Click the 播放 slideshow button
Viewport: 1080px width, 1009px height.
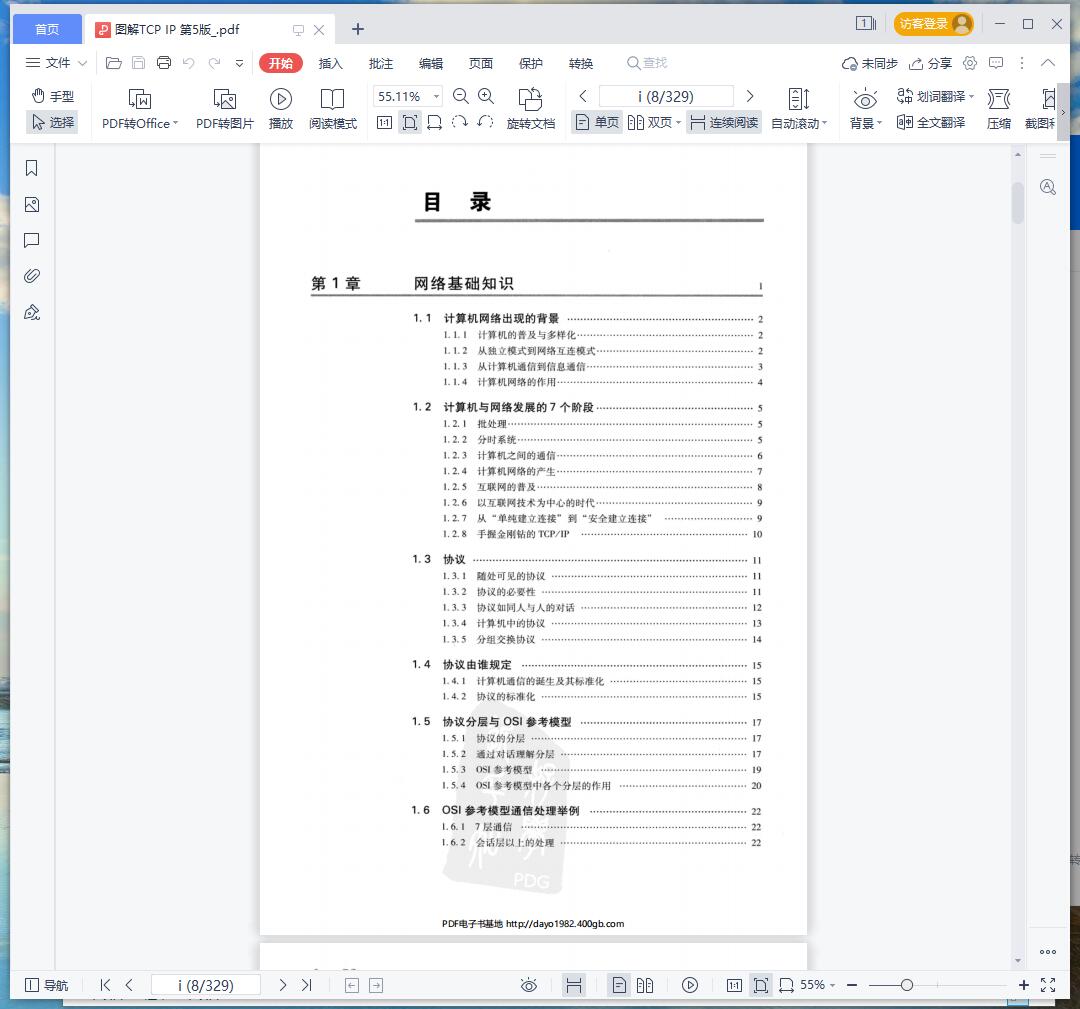tap(280, 109)
